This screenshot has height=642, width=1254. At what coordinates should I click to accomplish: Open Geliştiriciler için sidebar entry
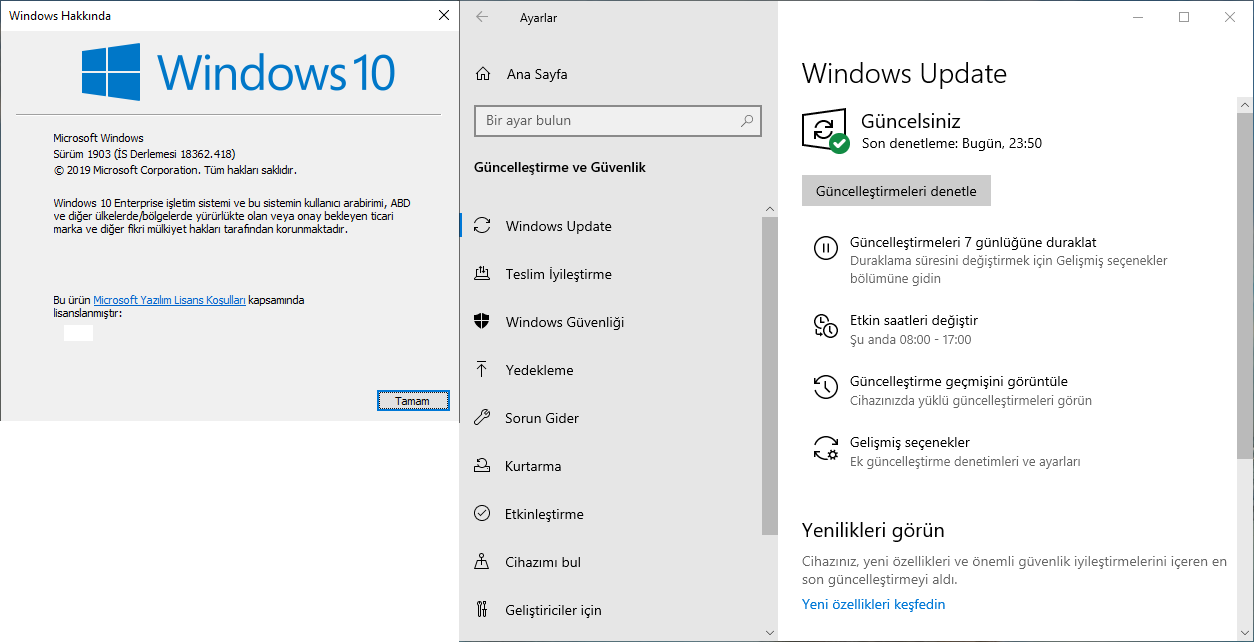pyautogui.click(x=611, y=610)
